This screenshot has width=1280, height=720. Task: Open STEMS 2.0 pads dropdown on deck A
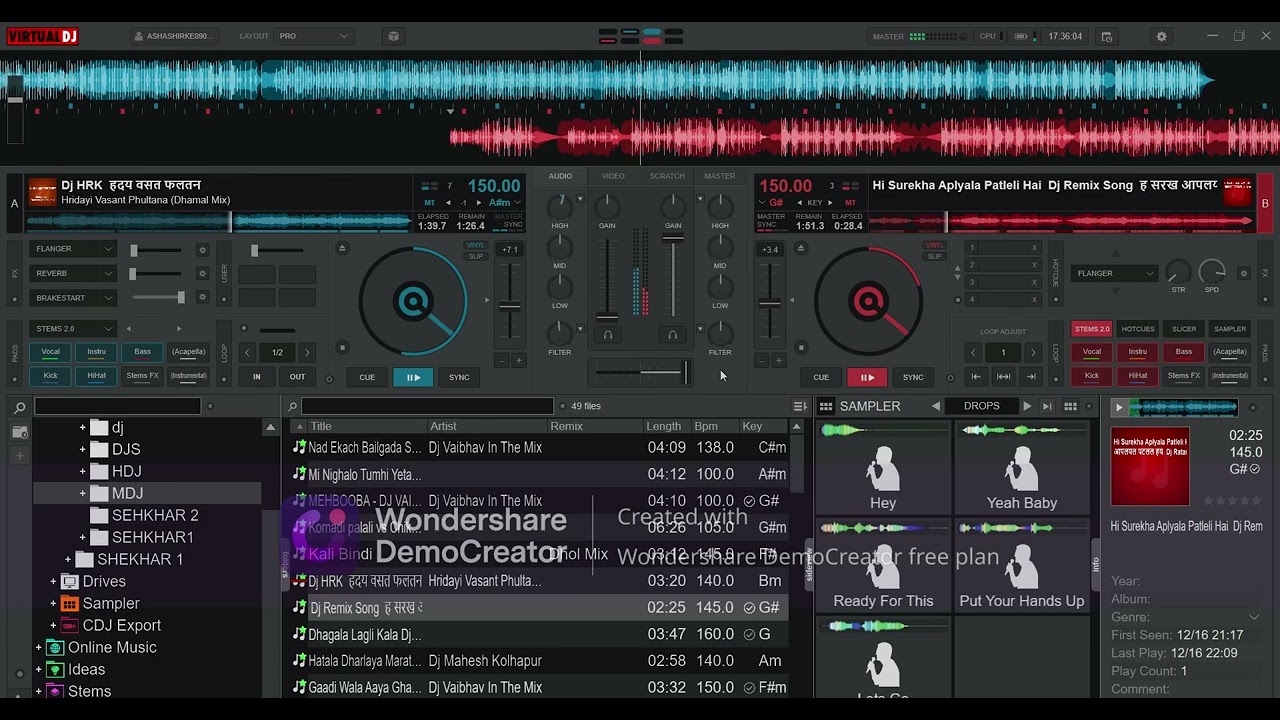74,328
